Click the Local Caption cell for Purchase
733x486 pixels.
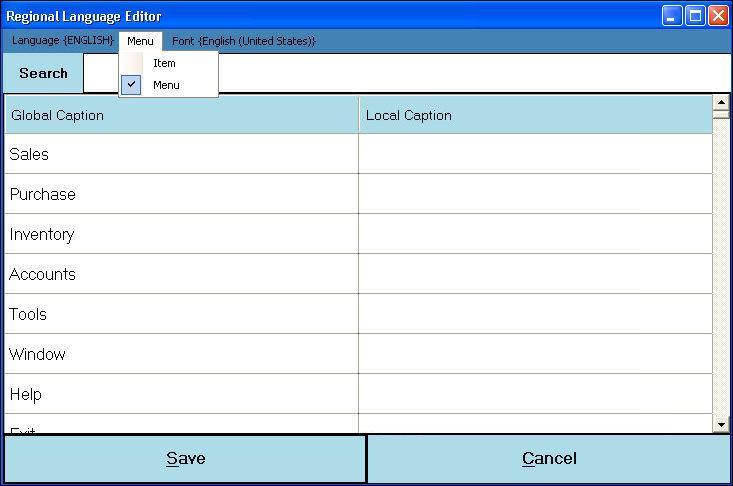[535, 194]
